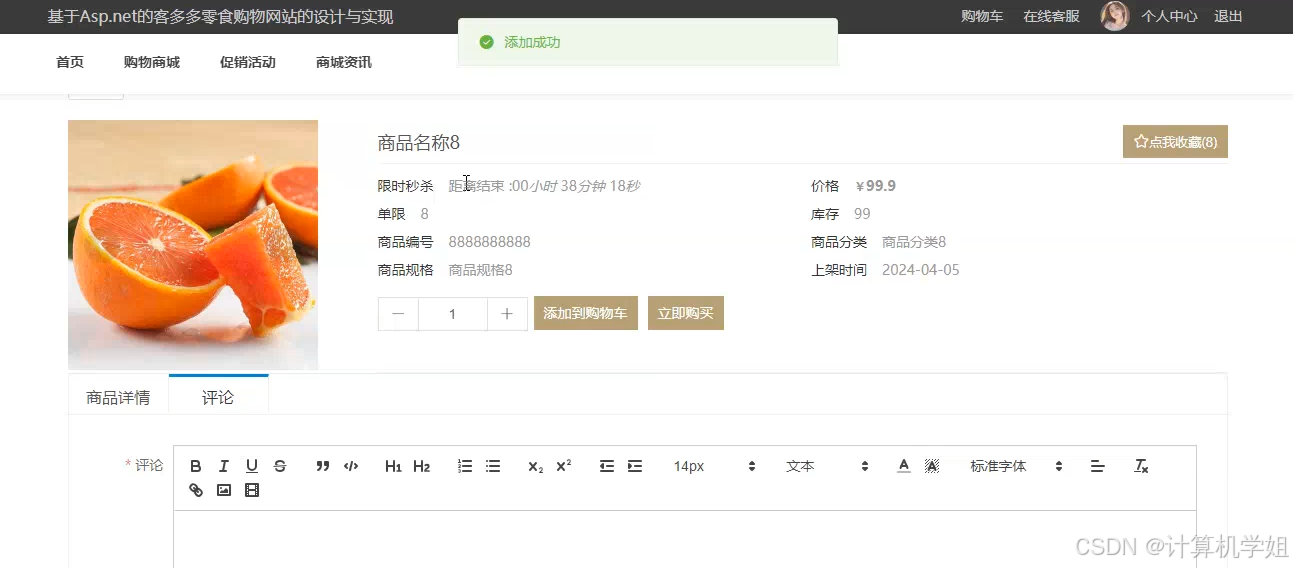This screenshot has width=1293, height=568.
Task: Open the text color picker
Action: tap(904, 466)
